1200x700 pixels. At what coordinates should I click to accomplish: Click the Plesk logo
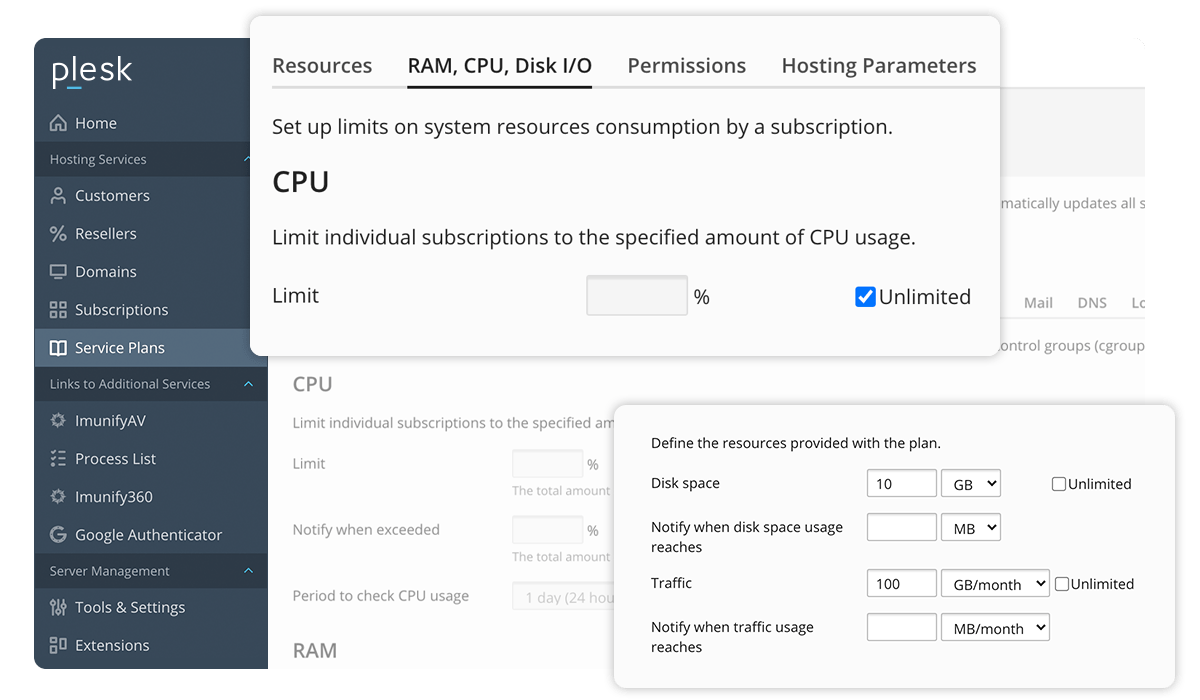pos(92,72)
